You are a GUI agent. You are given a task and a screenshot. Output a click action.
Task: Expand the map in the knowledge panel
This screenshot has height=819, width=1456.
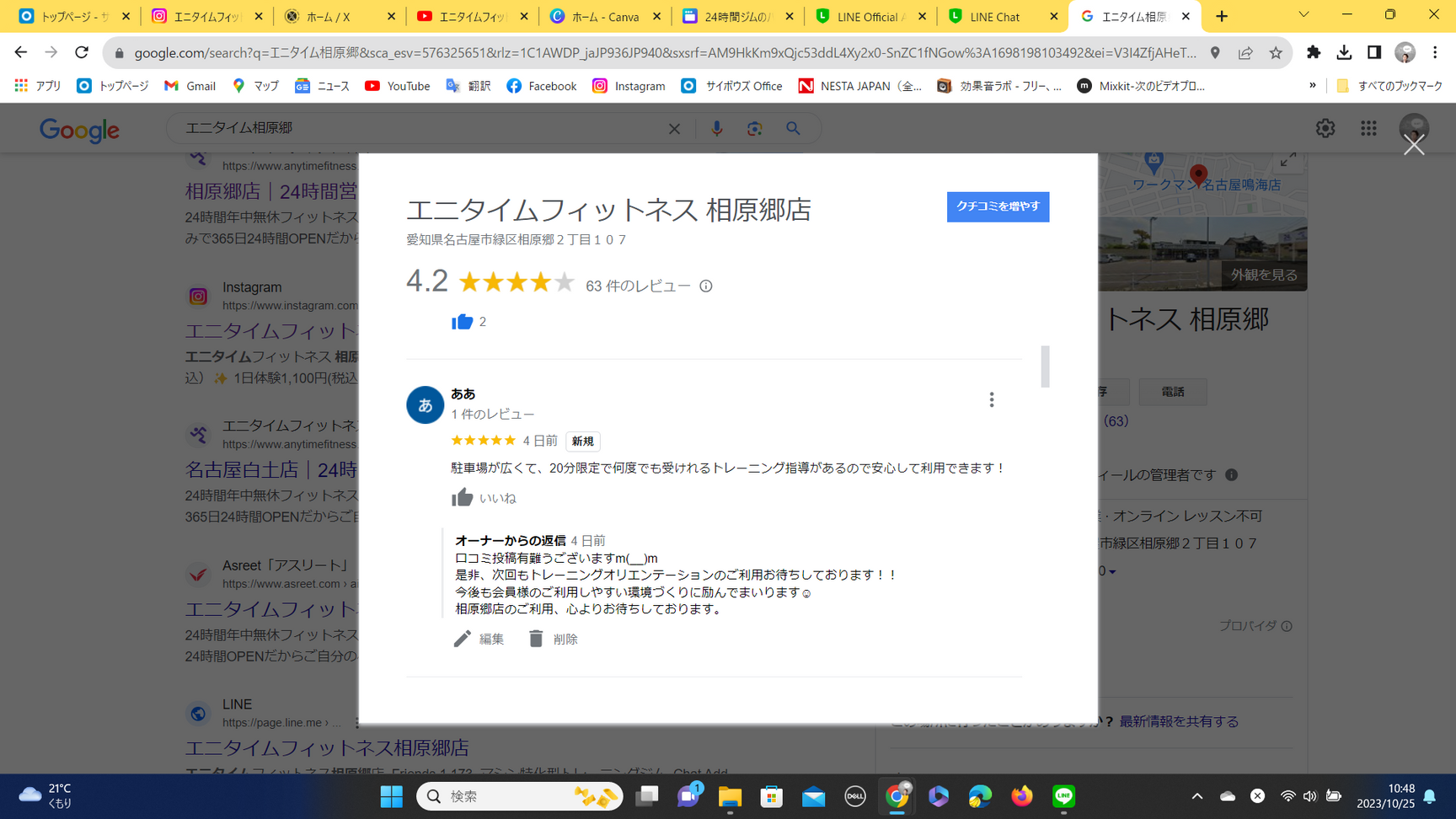point(1288,161)
